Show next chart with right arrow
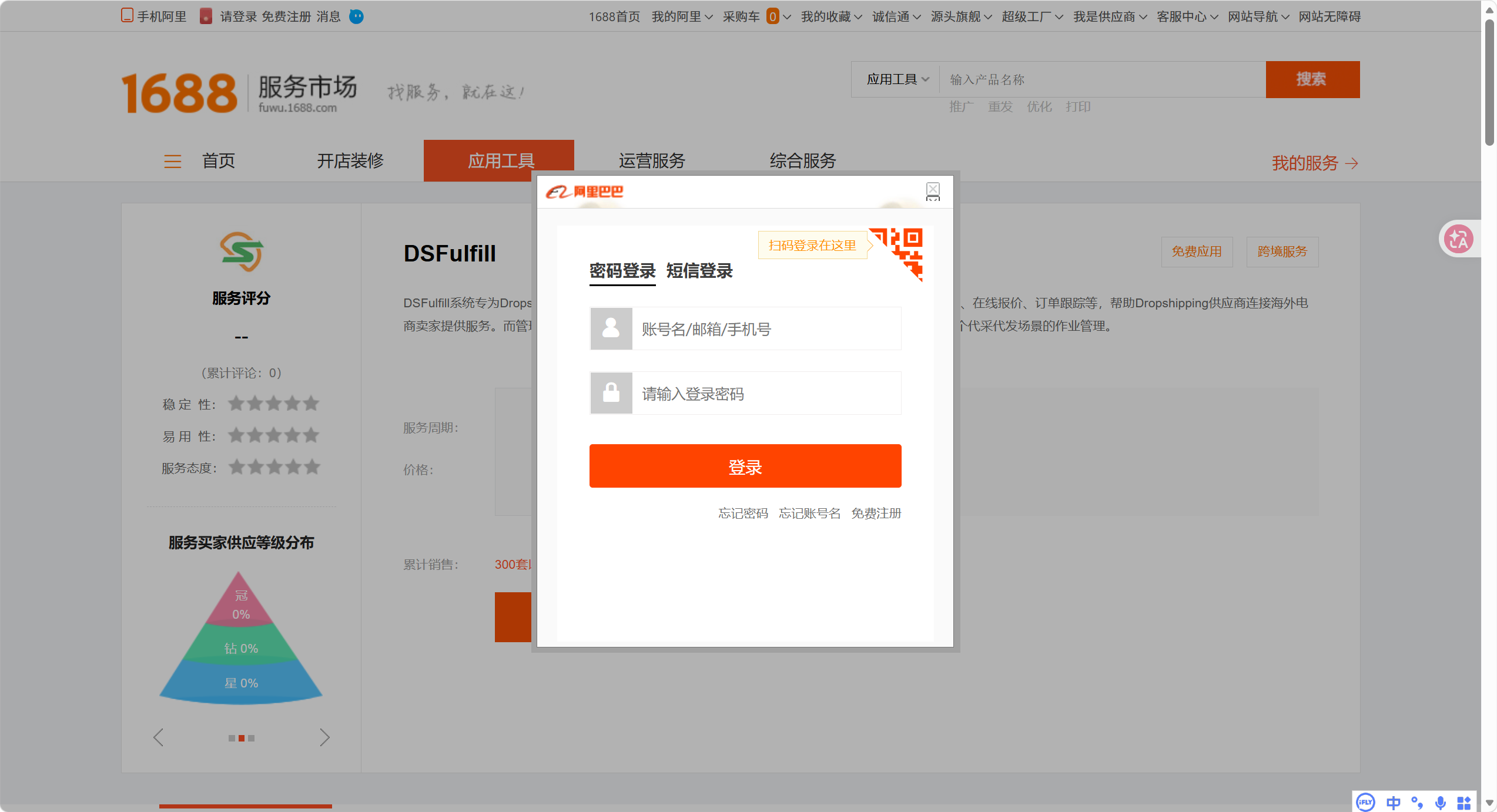The width and height of the screenshot is (1497, 812). tap(324, 737)
